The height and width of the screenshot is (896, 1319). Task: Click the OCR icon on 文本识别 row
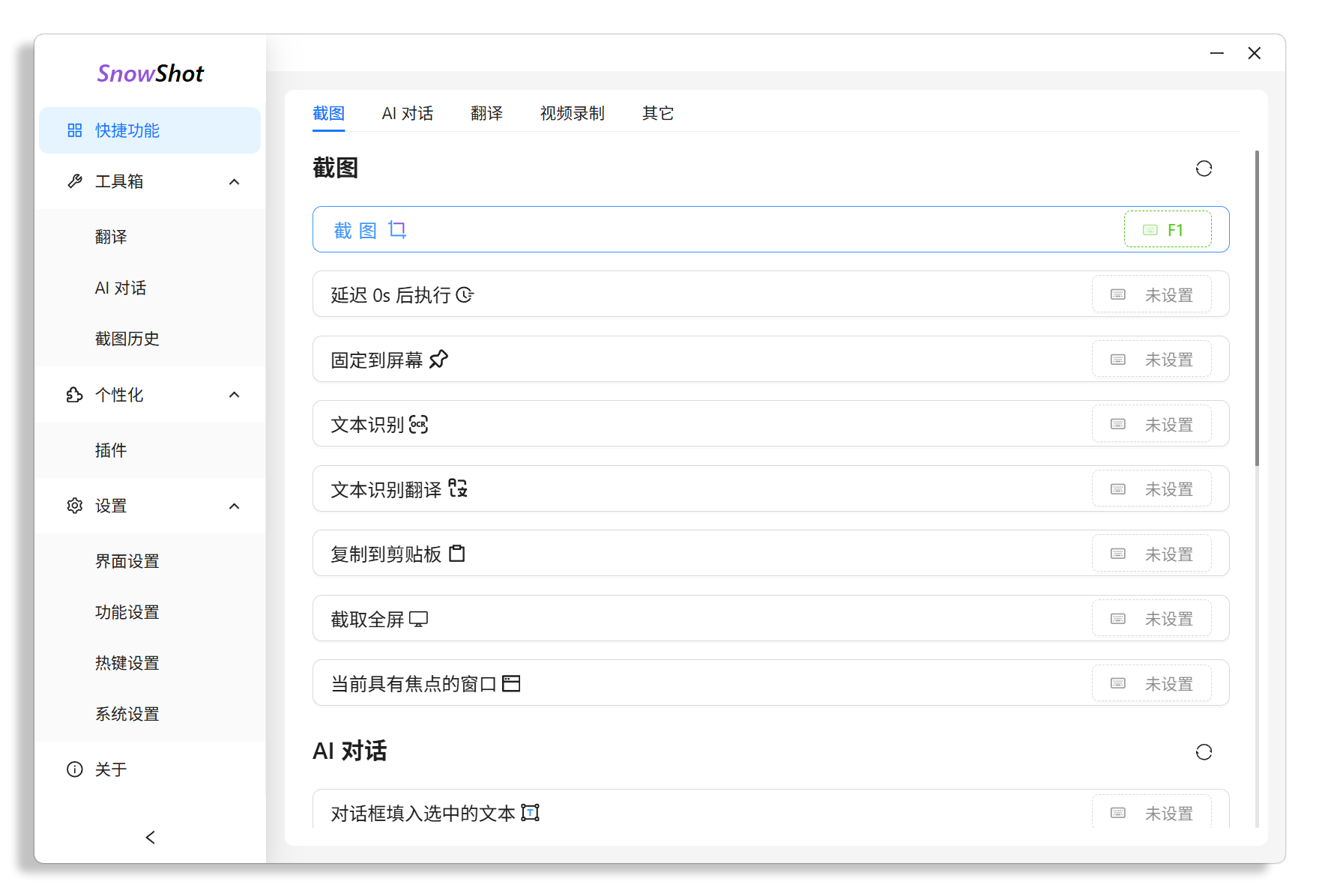click(419, 424)
